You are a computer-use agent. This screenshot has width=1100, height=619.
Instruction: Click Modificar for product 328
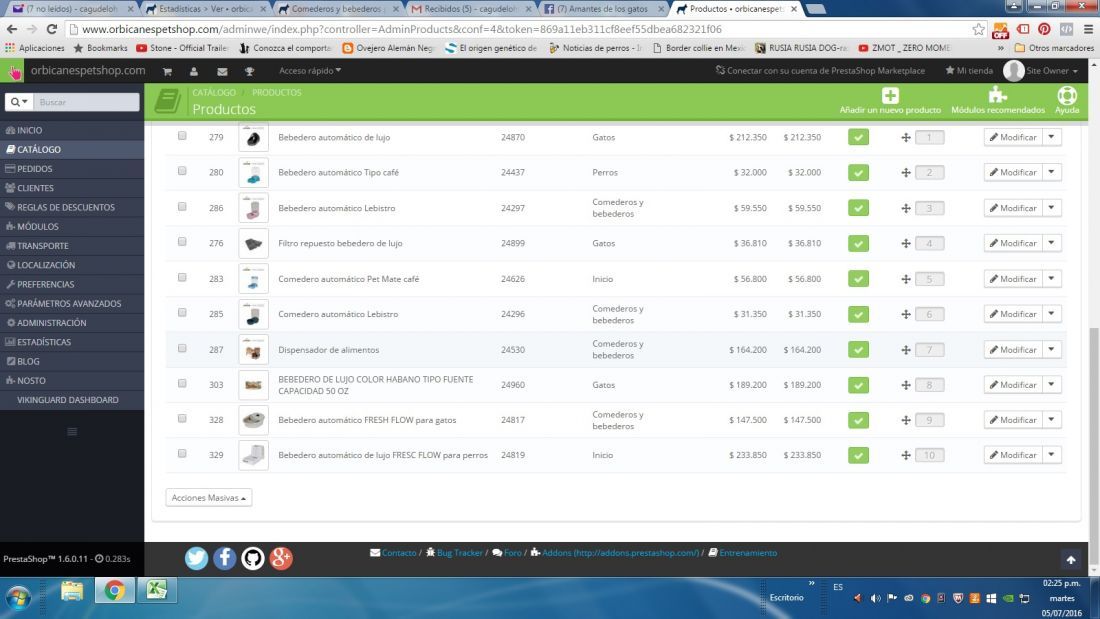click(x=1013, y=420)
